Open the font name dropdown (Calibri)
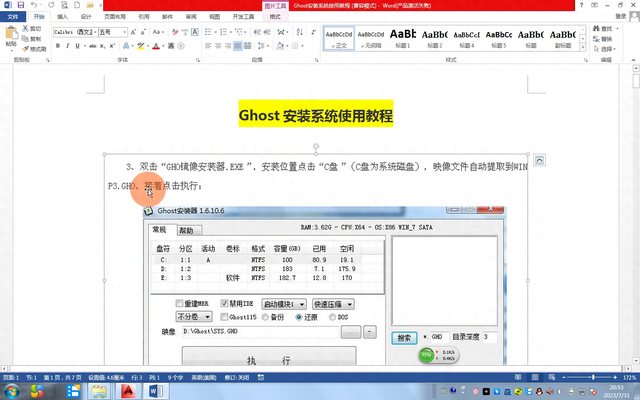Image resolution: width=640 pixels, height=400 pixels. click(x=96, y=32)
